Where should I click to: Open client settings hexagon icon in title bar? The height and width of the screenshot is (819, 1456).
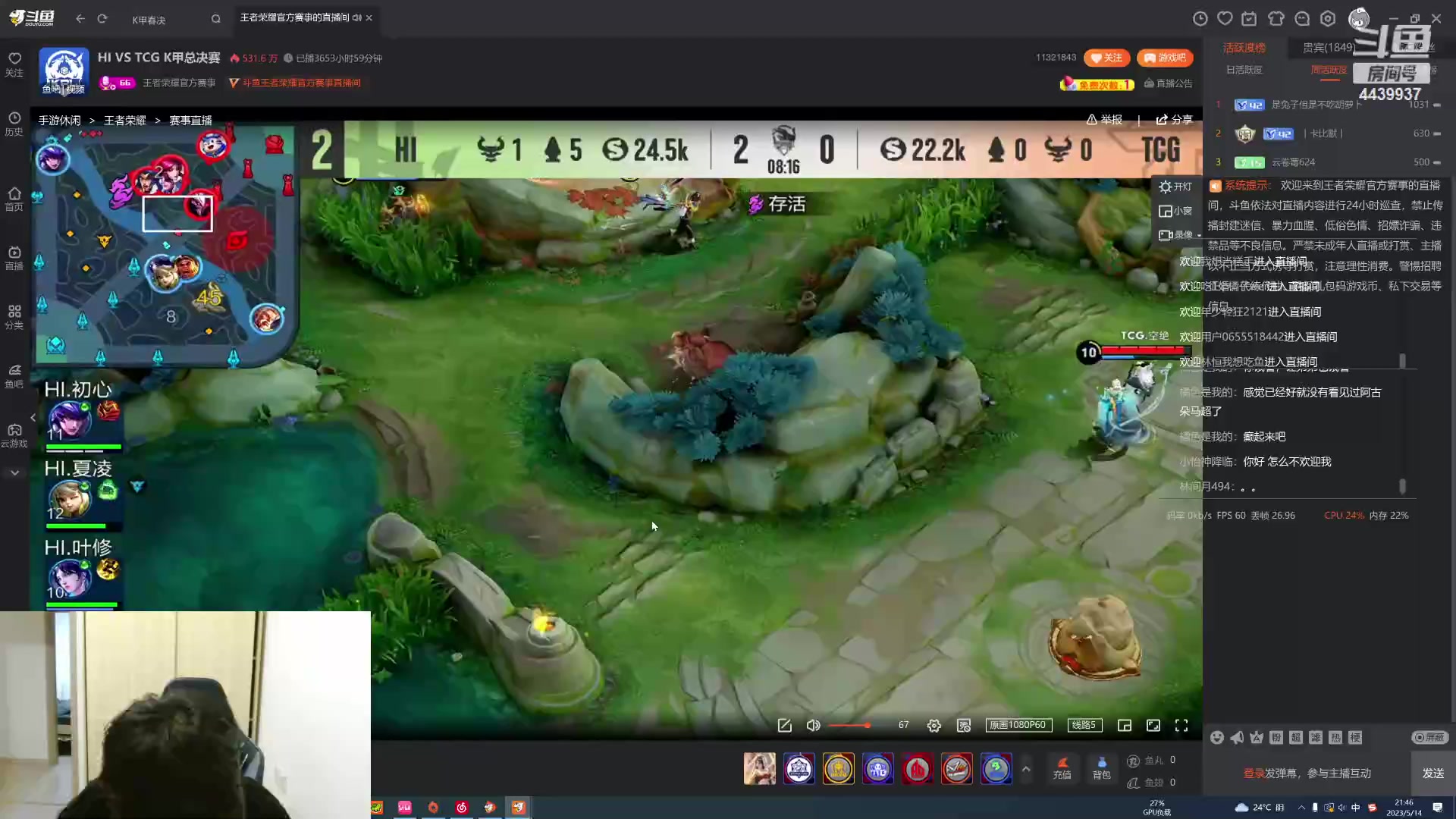pos(1328,19)
